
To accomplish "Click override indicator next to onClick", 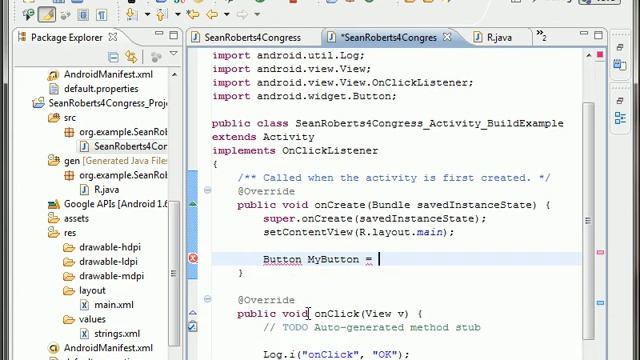I will [193, 313].
